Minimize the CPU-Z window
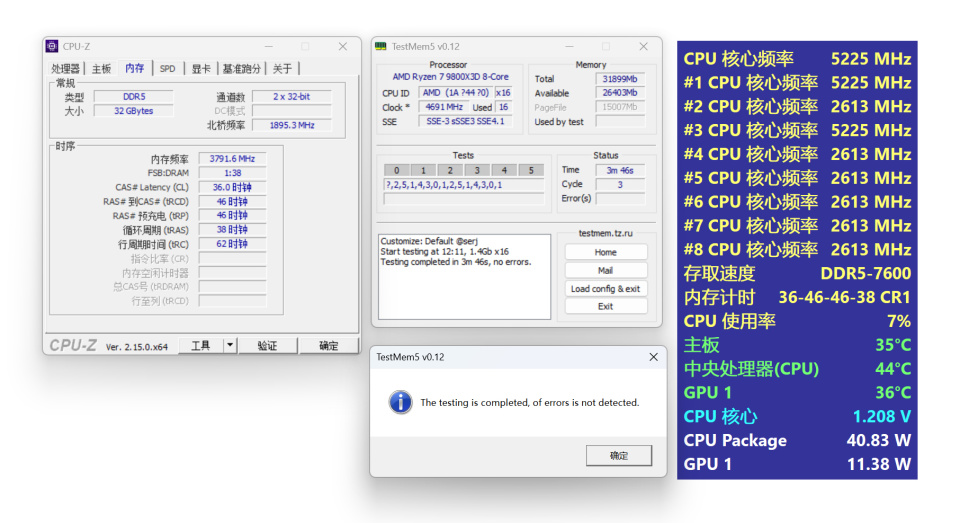The image size is (960, 523). point(269,47)
